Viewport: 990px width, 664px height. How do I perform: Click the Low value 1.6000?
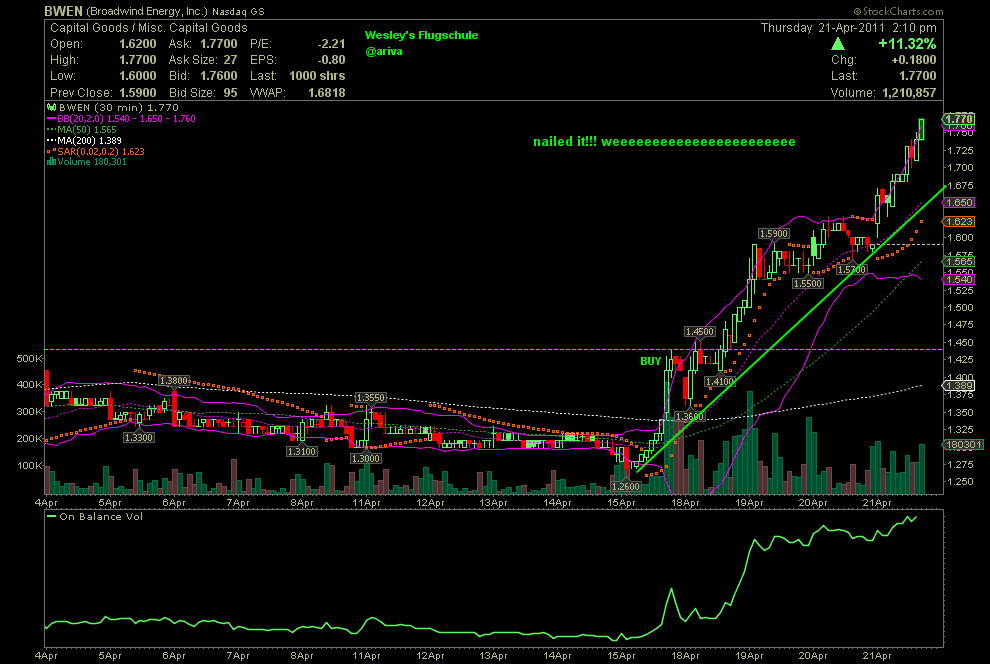click(x=138, y=76)
